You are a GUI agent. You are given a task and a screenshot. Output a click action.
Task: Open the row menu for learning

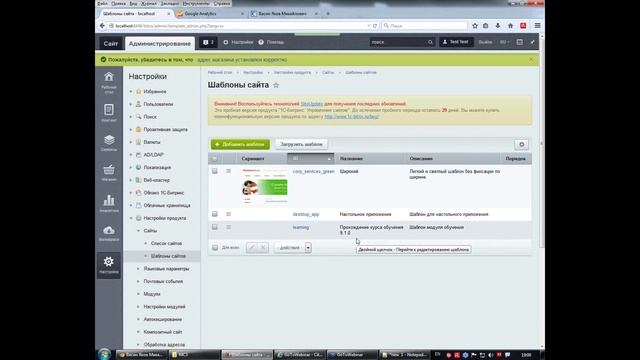(x=229, y=227)
